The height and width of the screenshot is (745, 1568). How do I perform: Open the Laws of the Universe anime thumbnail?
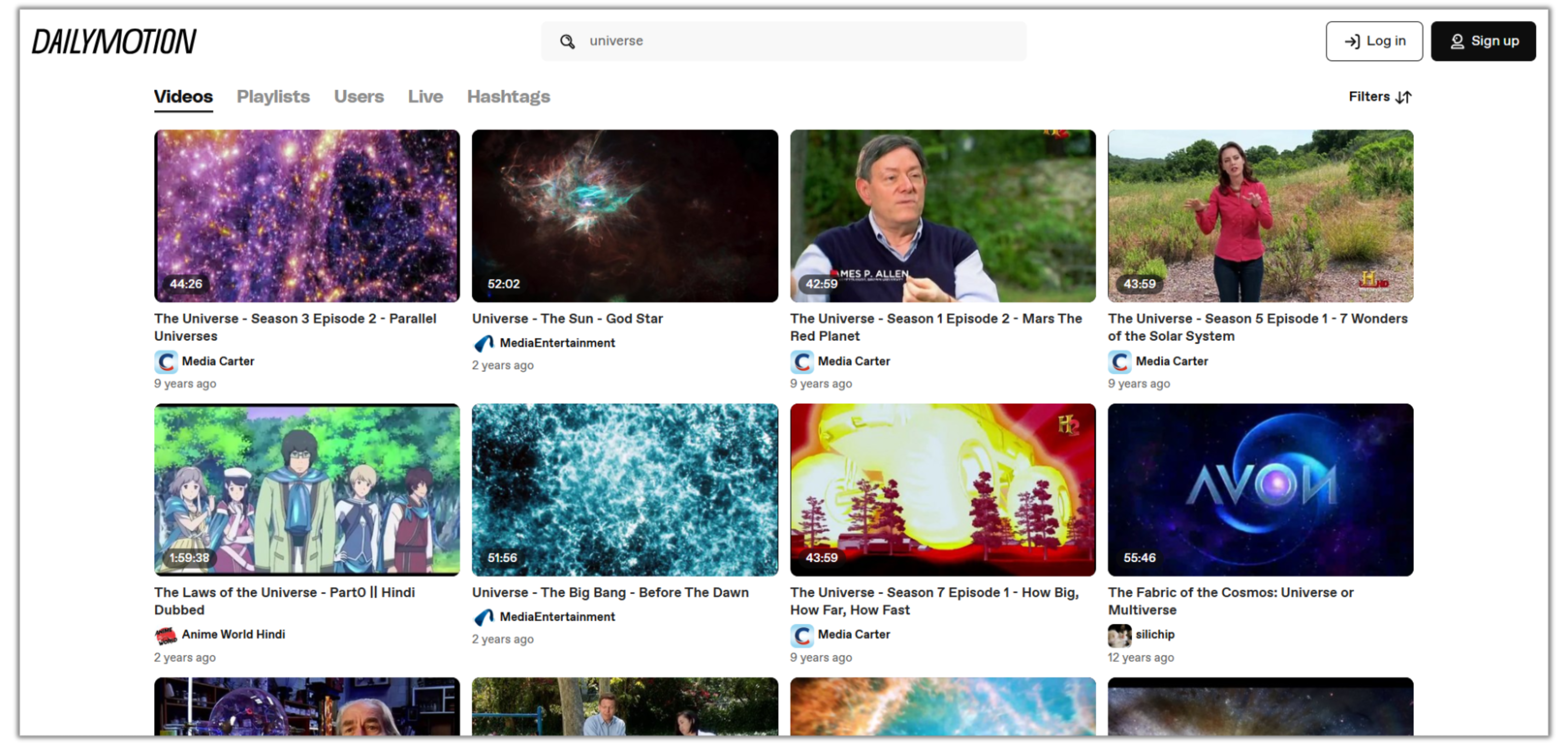(x=307, y=489)
